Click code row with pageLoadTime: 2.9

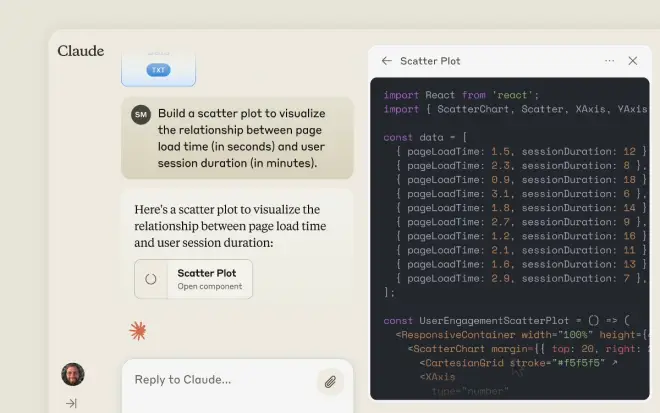(x=521, y=278)
